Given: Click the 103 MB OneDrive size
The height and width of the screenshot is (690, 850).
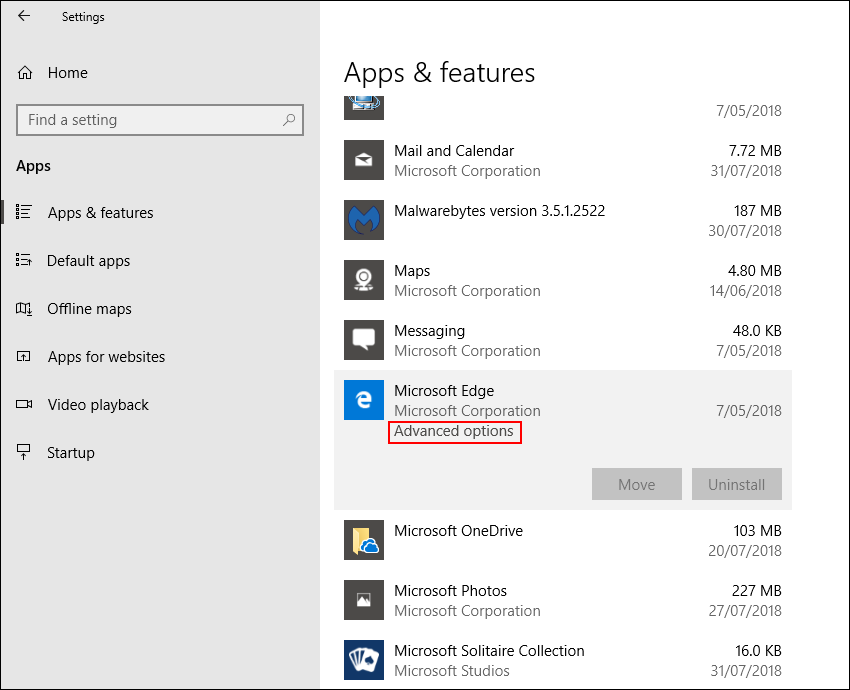Looking at the screenshot, I should click(x=757, y=531).
